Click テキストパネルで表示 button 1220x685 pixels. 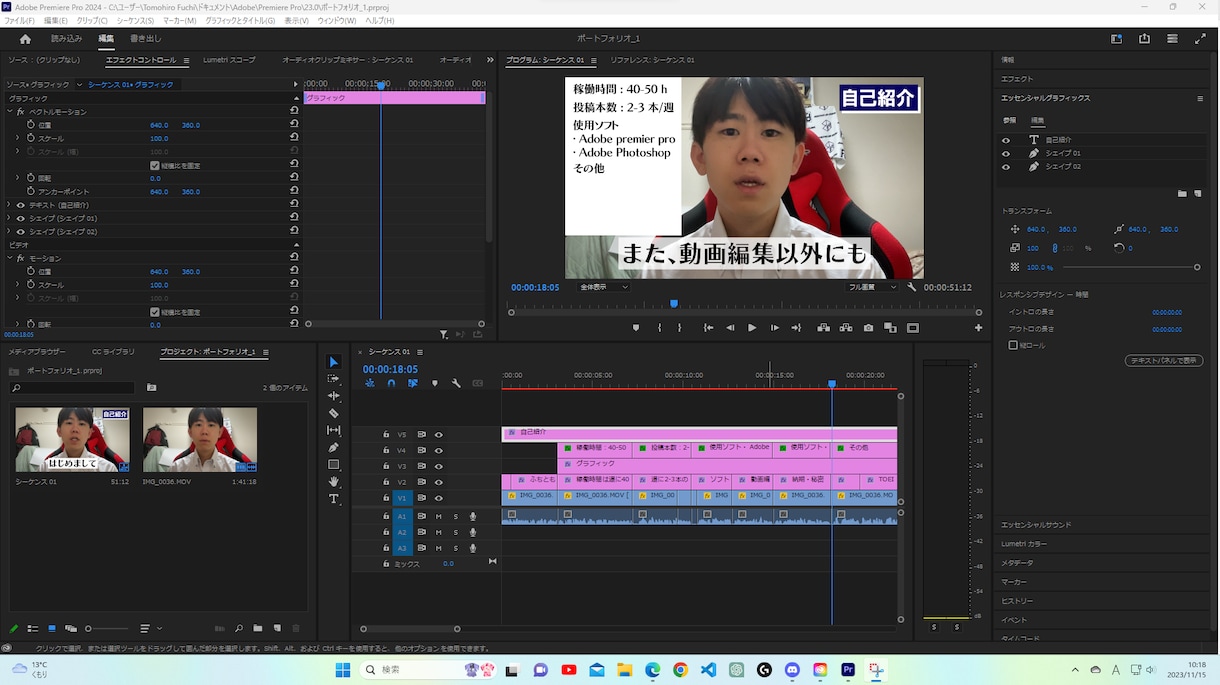click(1163, 360)
